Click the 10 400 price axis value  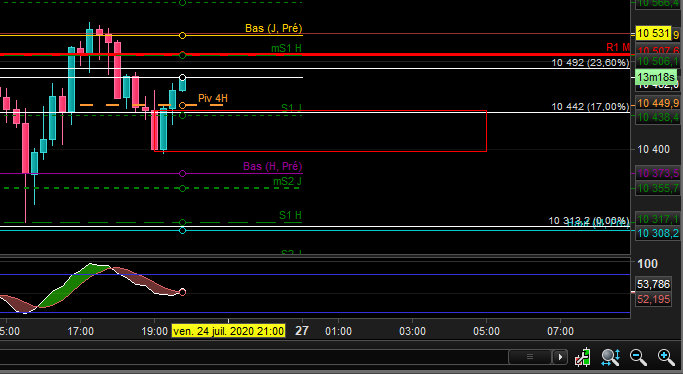tap(653, 149)
